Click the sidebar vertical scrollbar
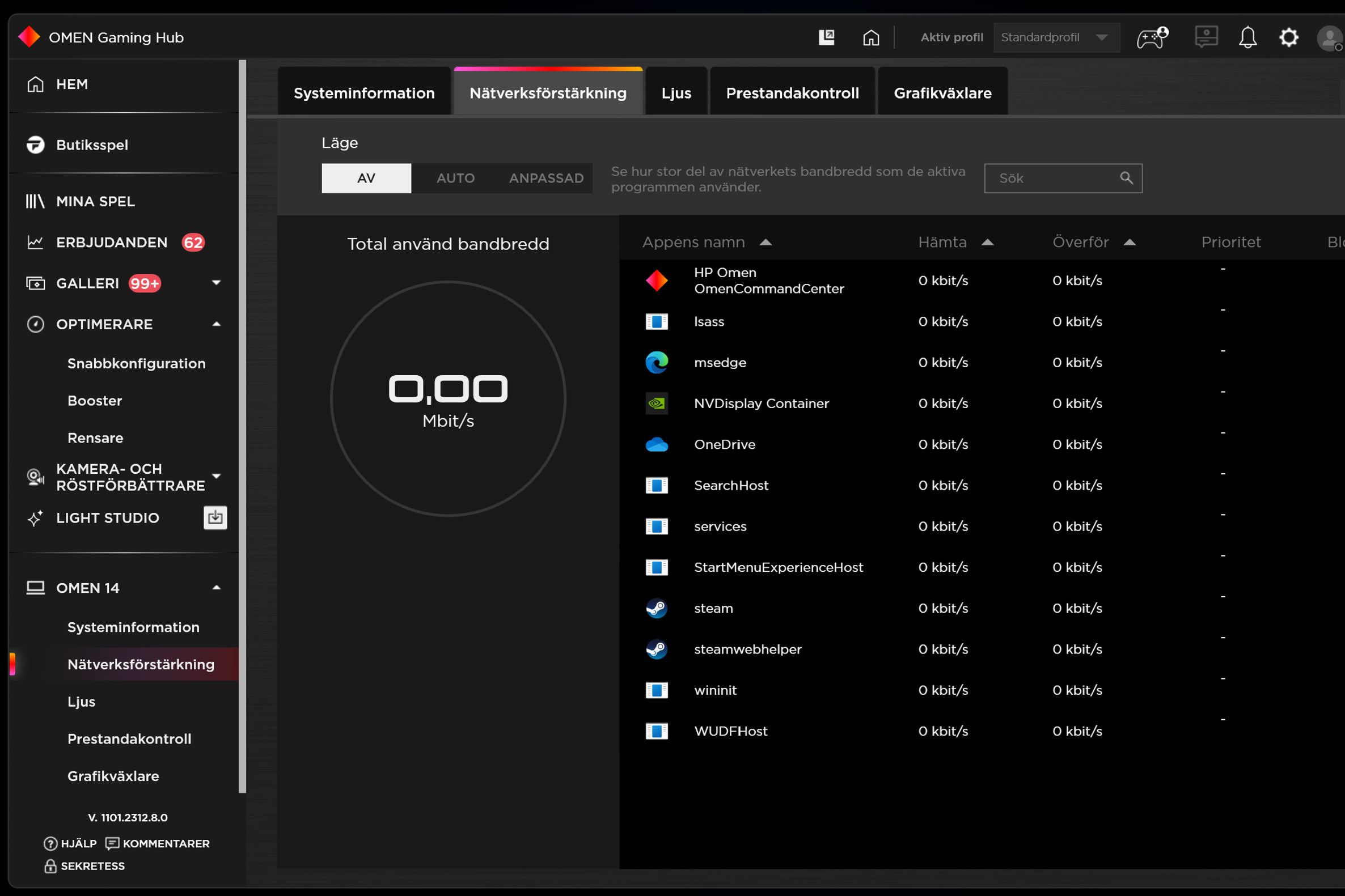The height and width of the screenshot is (896, 1345). pyautogui.click(x=242, y=426)
